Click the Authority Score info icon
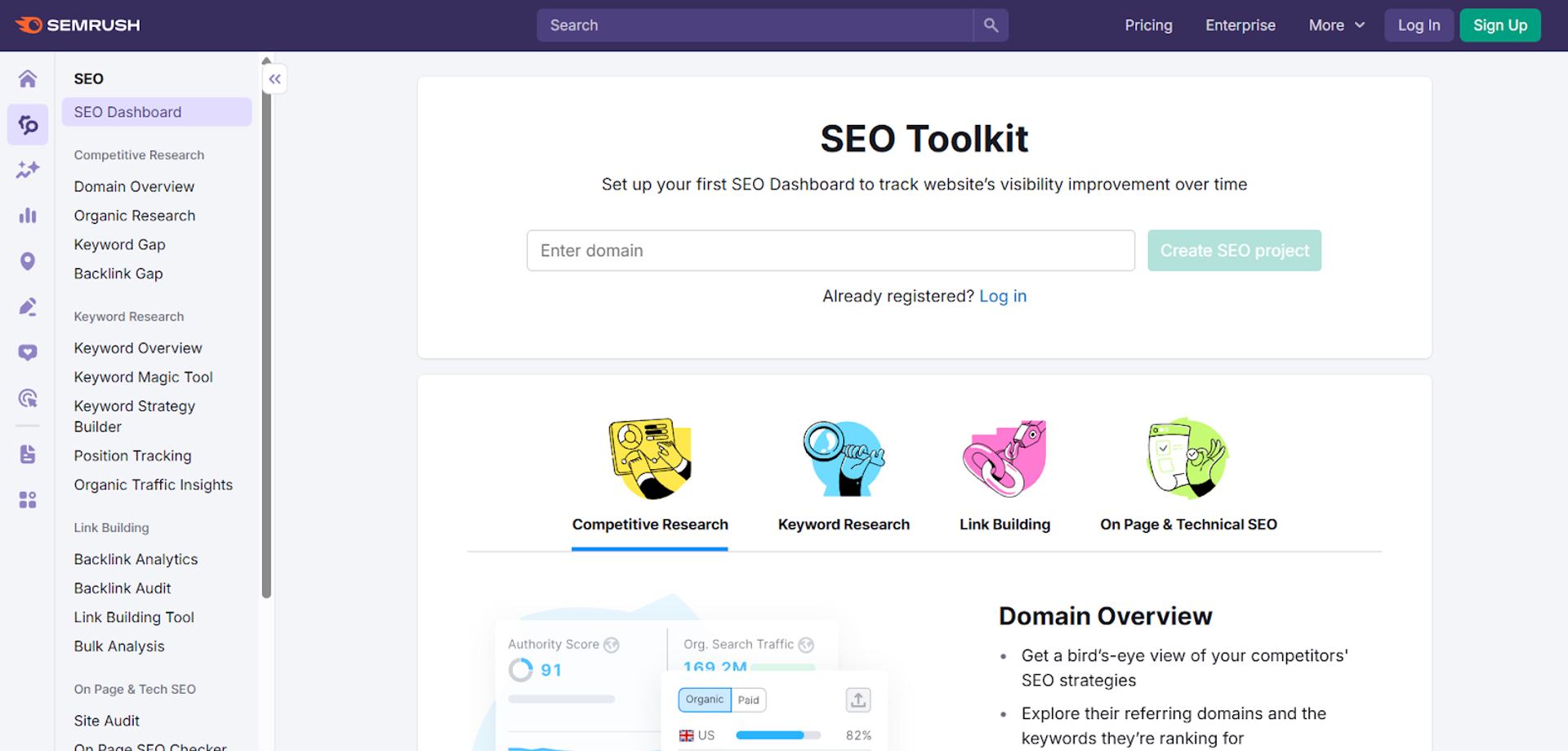The image size is (1568, 751). tap(611, 645)
